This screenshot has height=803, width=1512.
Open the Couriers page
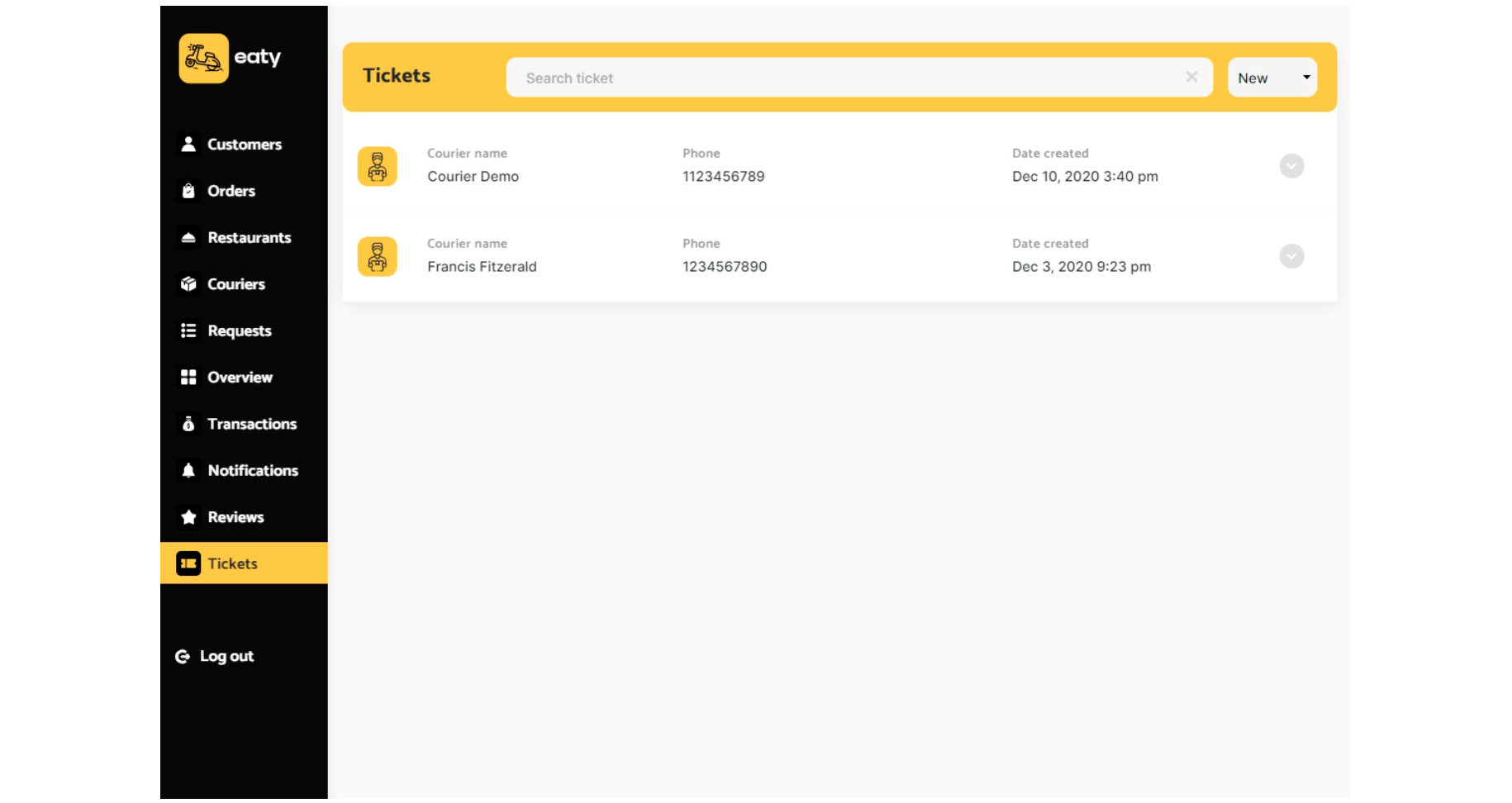(244, 284)
